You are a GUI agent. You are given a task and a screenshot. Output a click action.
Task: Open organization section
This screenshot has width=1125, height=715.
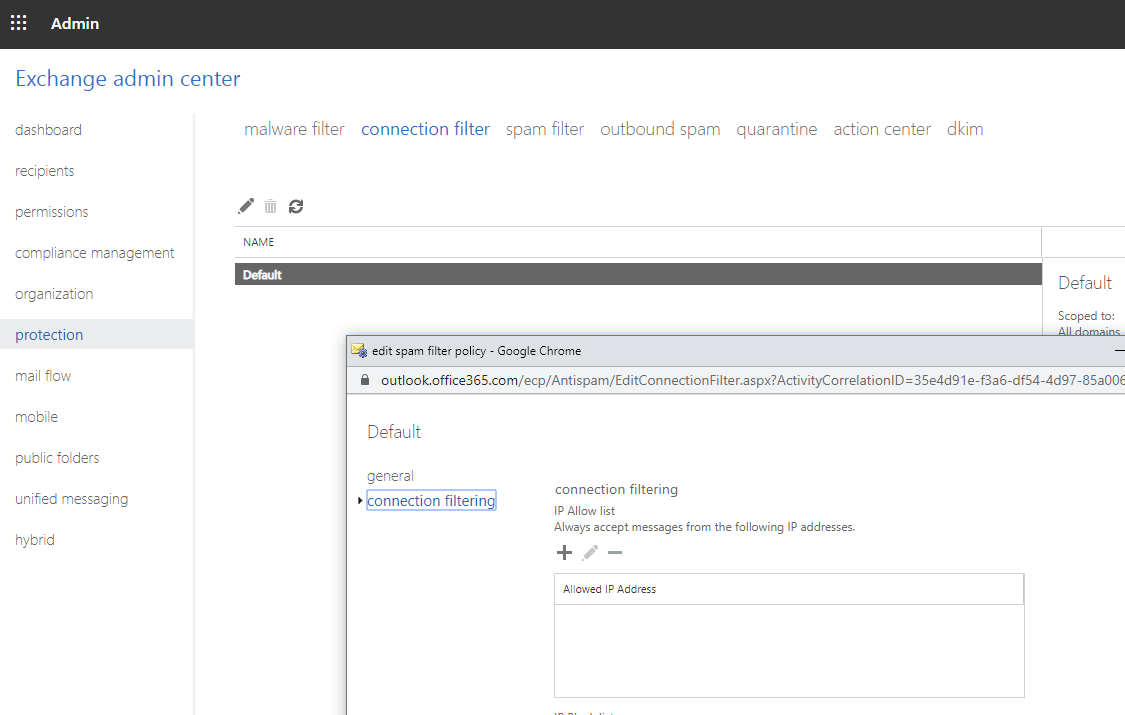(x=54, y=294)
